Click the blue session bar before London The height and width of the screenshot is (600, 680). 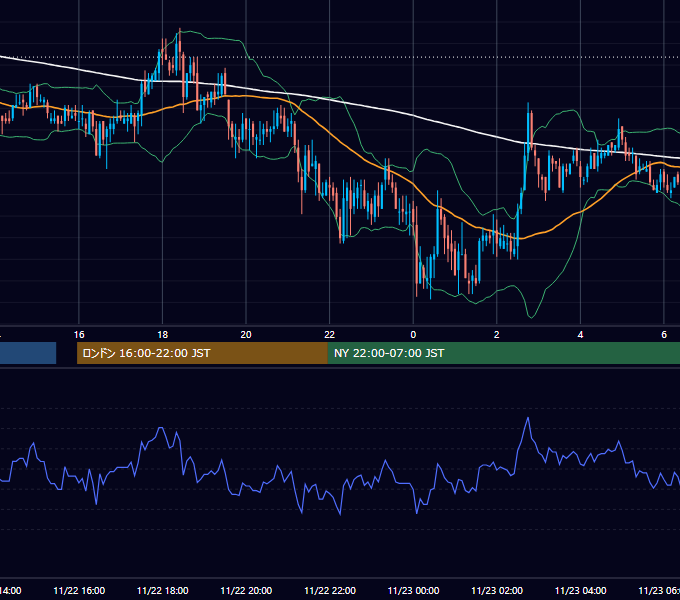tap(28, 353)
